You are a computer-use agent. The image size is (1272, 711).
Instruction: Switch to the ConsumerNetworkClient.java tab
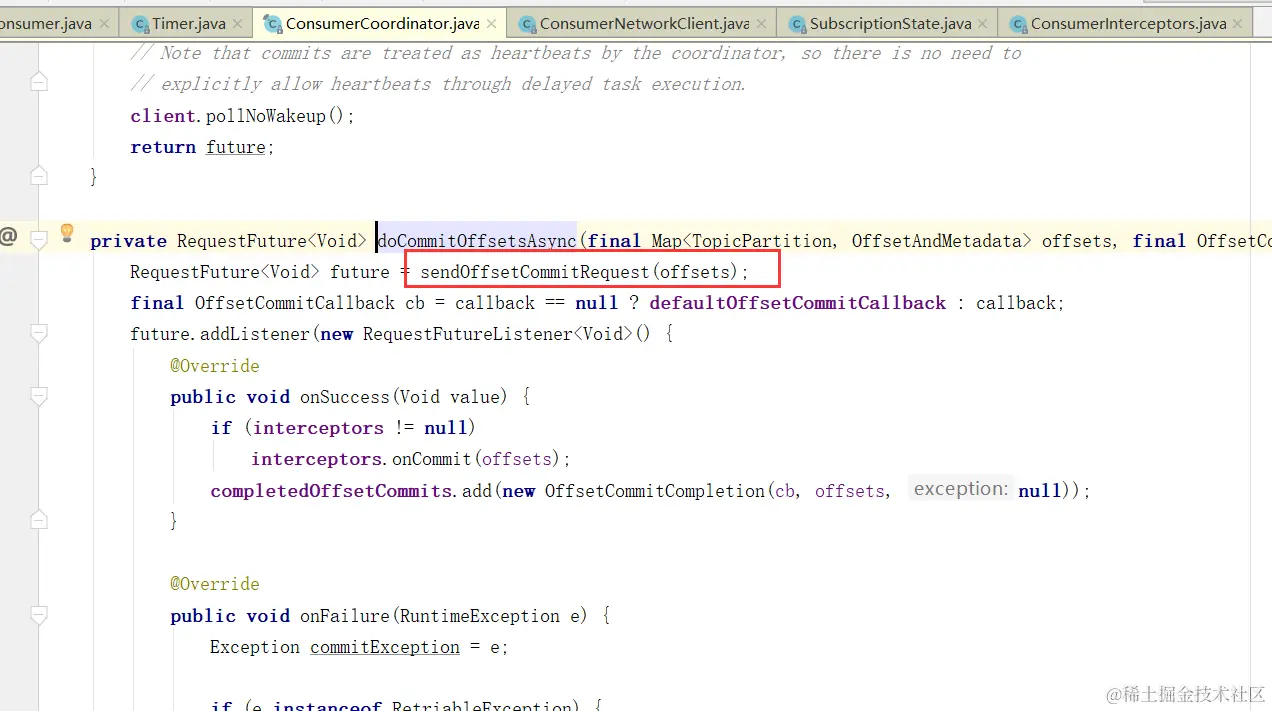pyautogui.click(x=642, y=23)
